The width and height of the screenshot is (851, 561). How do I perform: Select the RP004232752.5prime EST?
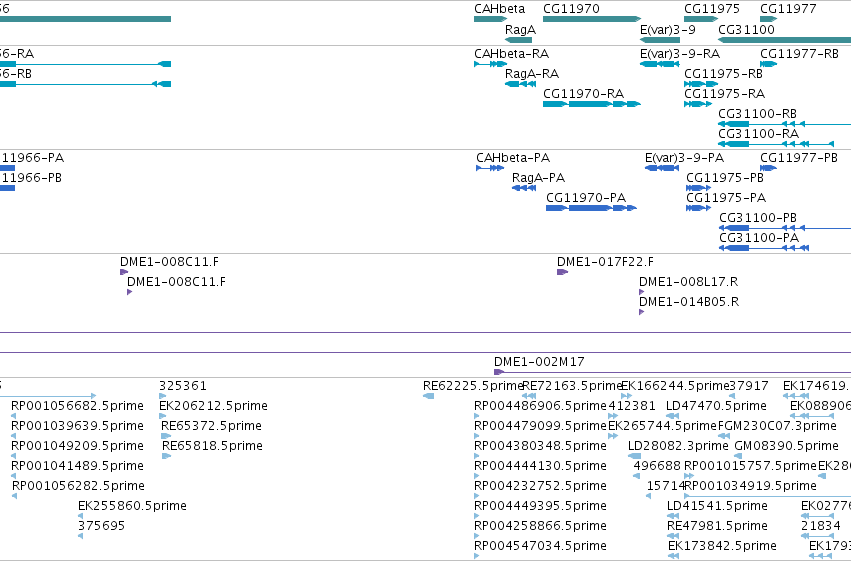coord(477,496)
